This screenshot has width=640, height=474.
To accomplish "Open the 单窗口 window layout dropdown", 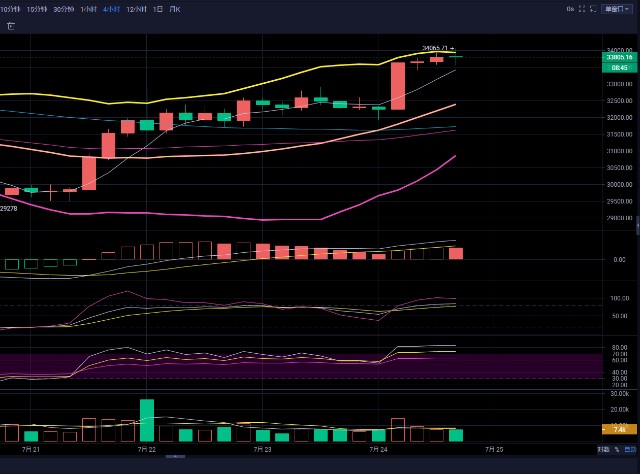I will (x=616, y=9).
